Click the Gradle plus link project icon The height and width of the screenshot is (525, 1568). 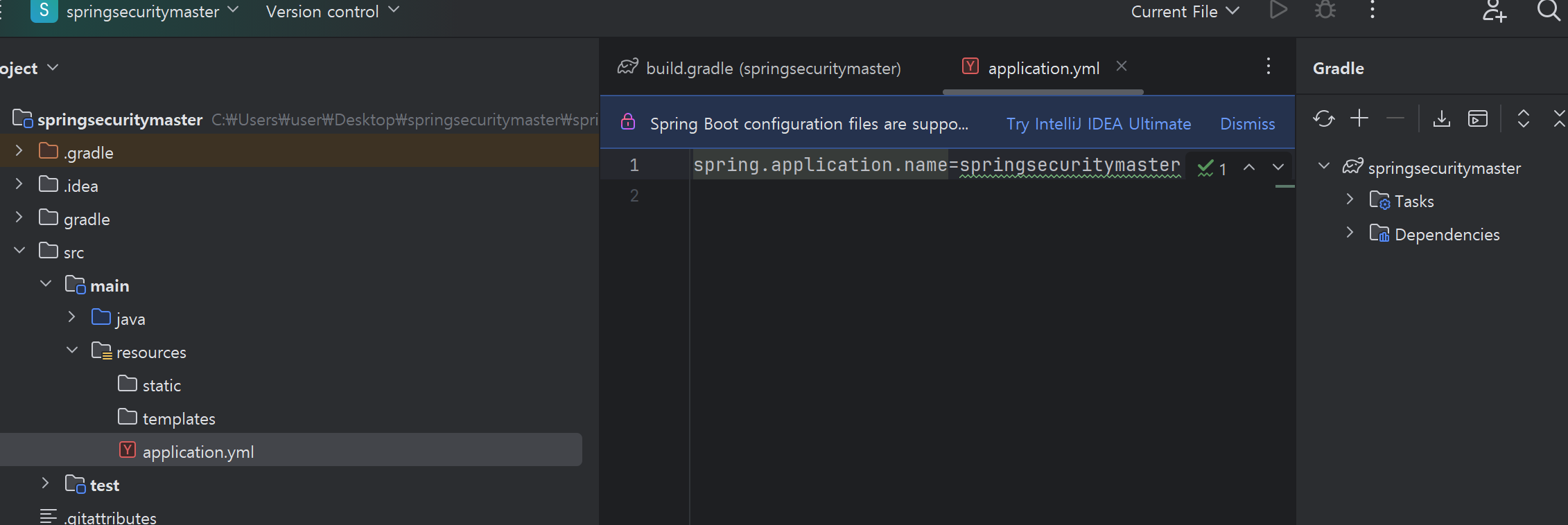[1359, 118]
